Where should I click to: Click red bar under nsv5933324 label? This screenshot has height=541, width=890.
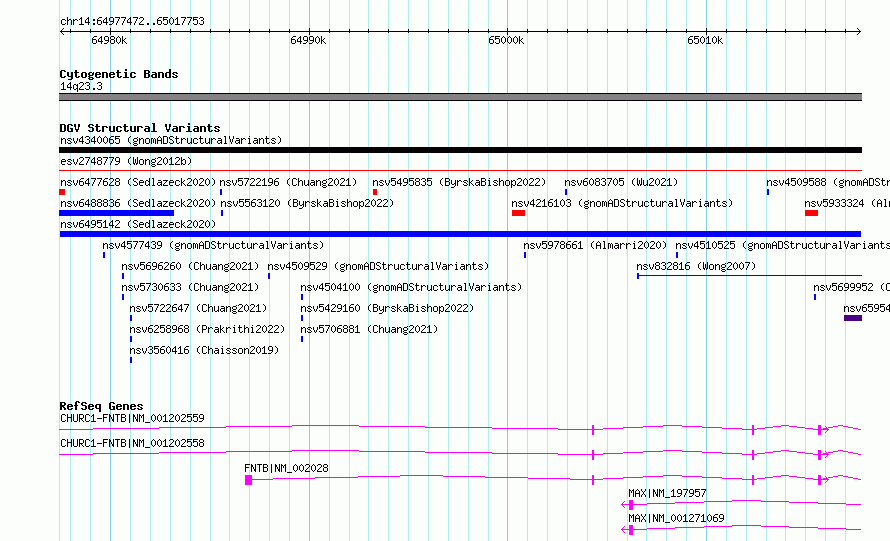[x=811, y=213]
